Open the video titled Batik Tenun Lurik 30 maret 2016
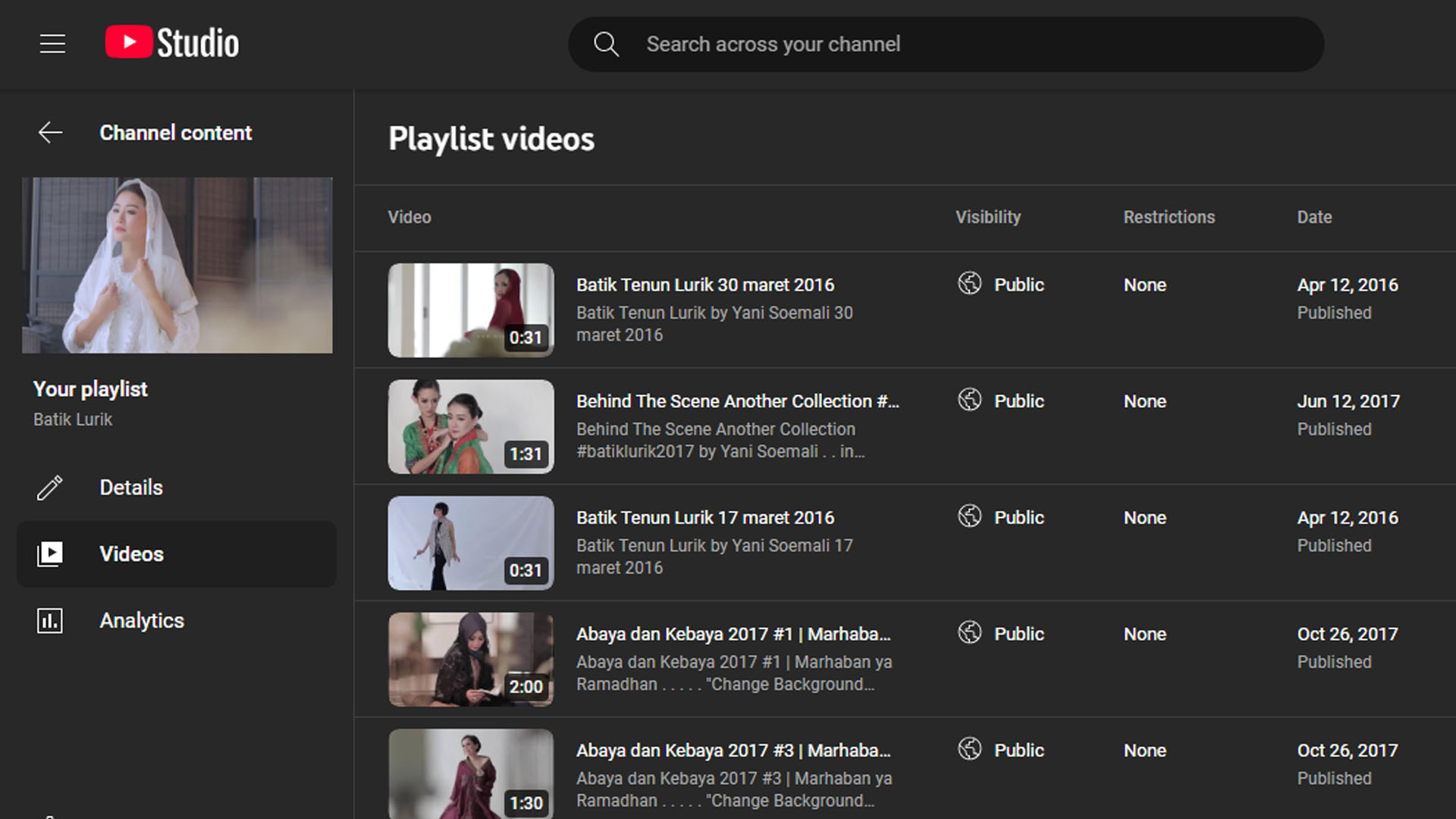 704,284
